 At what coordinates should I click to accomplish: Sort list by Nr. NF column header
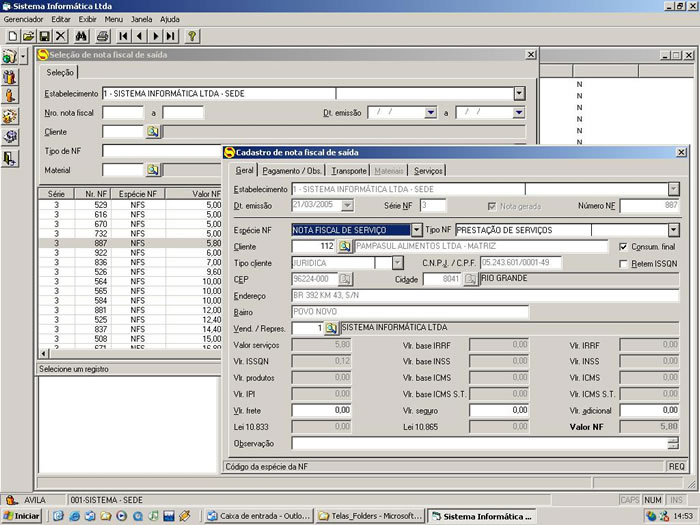click(x=93, y=194)
